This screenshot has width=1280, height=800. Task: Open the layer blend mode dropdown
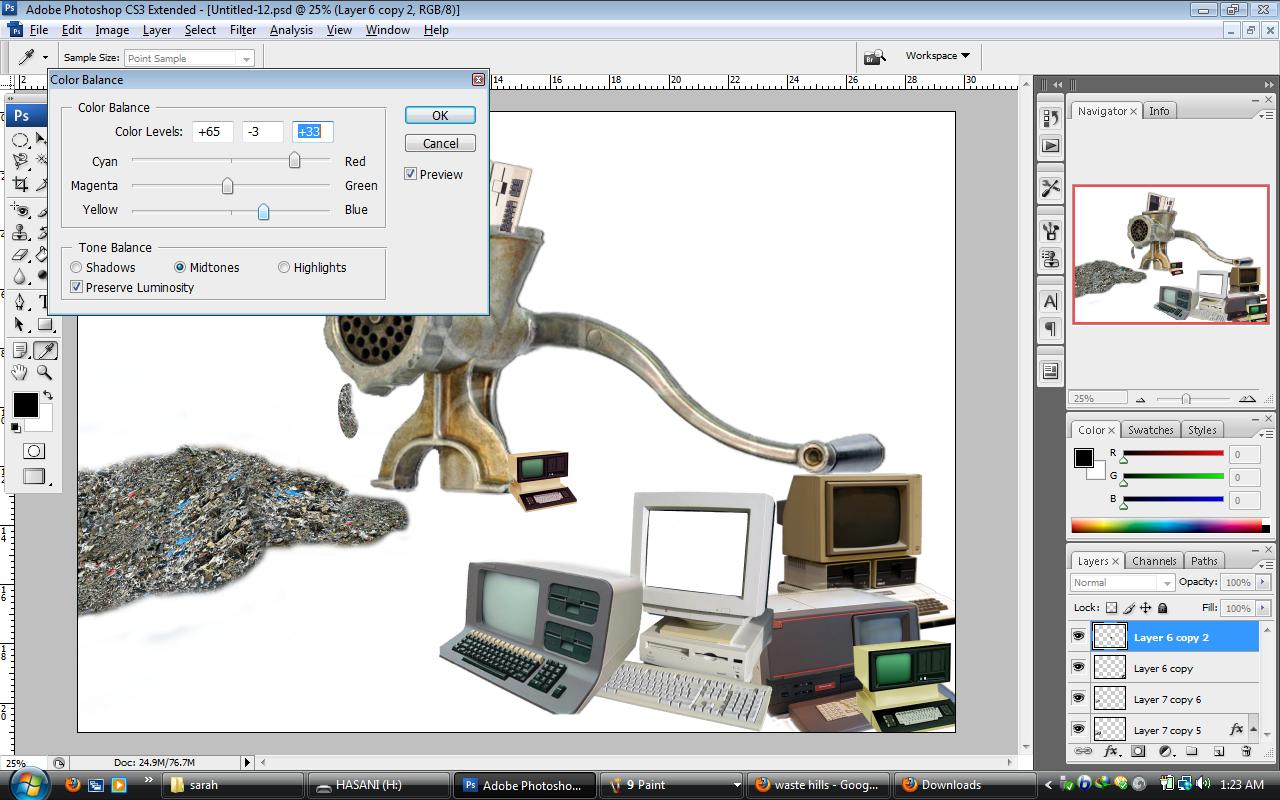click(1122, 582)
